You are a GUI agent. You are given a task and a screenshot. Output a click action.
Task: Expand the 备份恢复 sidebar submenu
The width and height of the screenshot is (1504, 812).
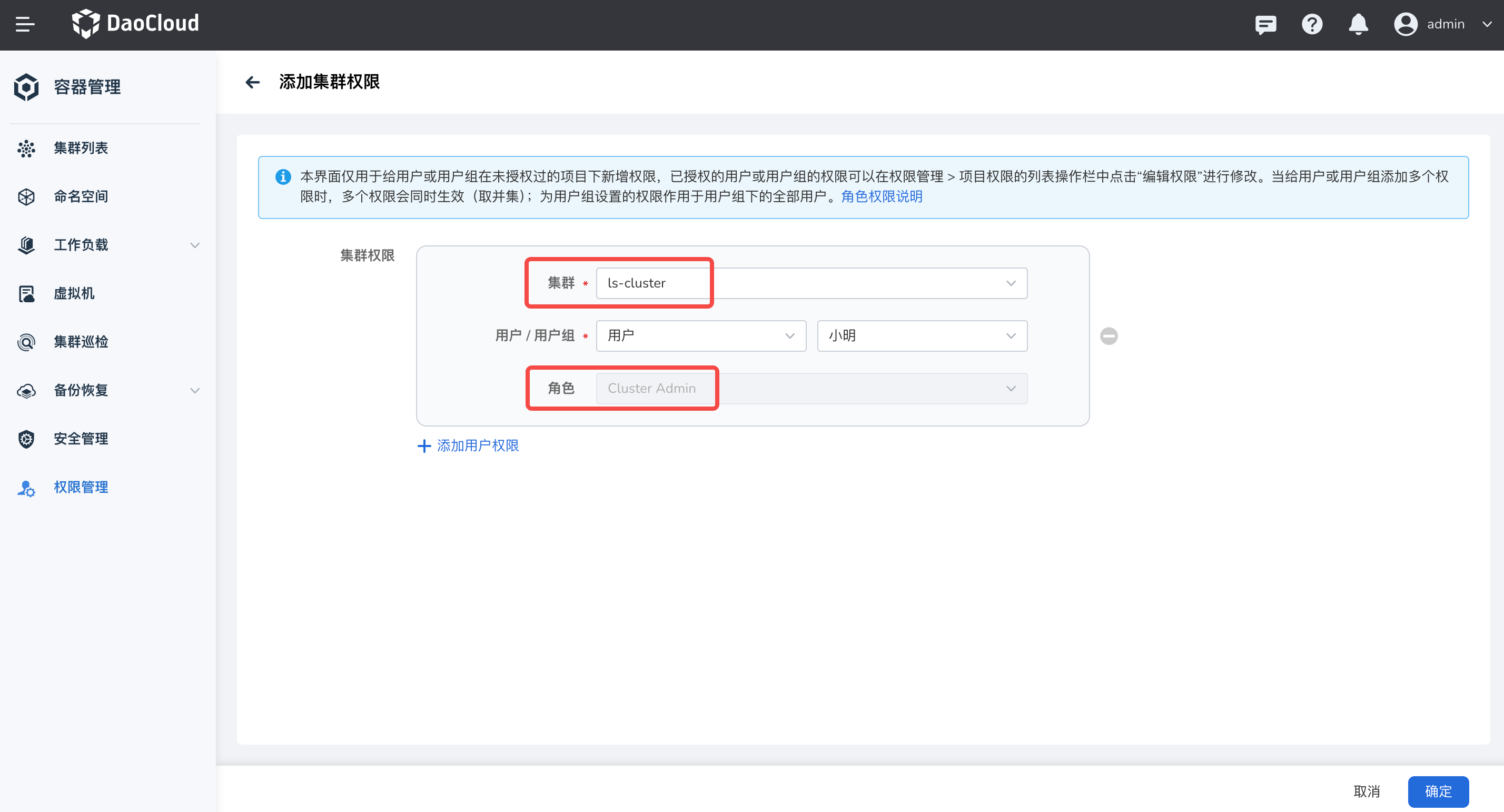[x=194, y=391]
